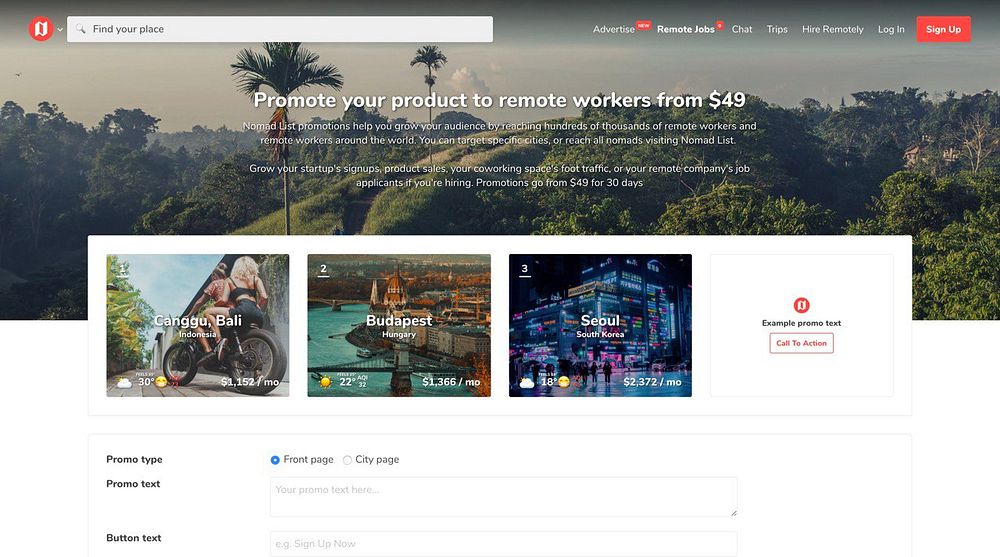
Task: Click the cloud weather icon on Seoul card
Action: click(x=527, y=382)
